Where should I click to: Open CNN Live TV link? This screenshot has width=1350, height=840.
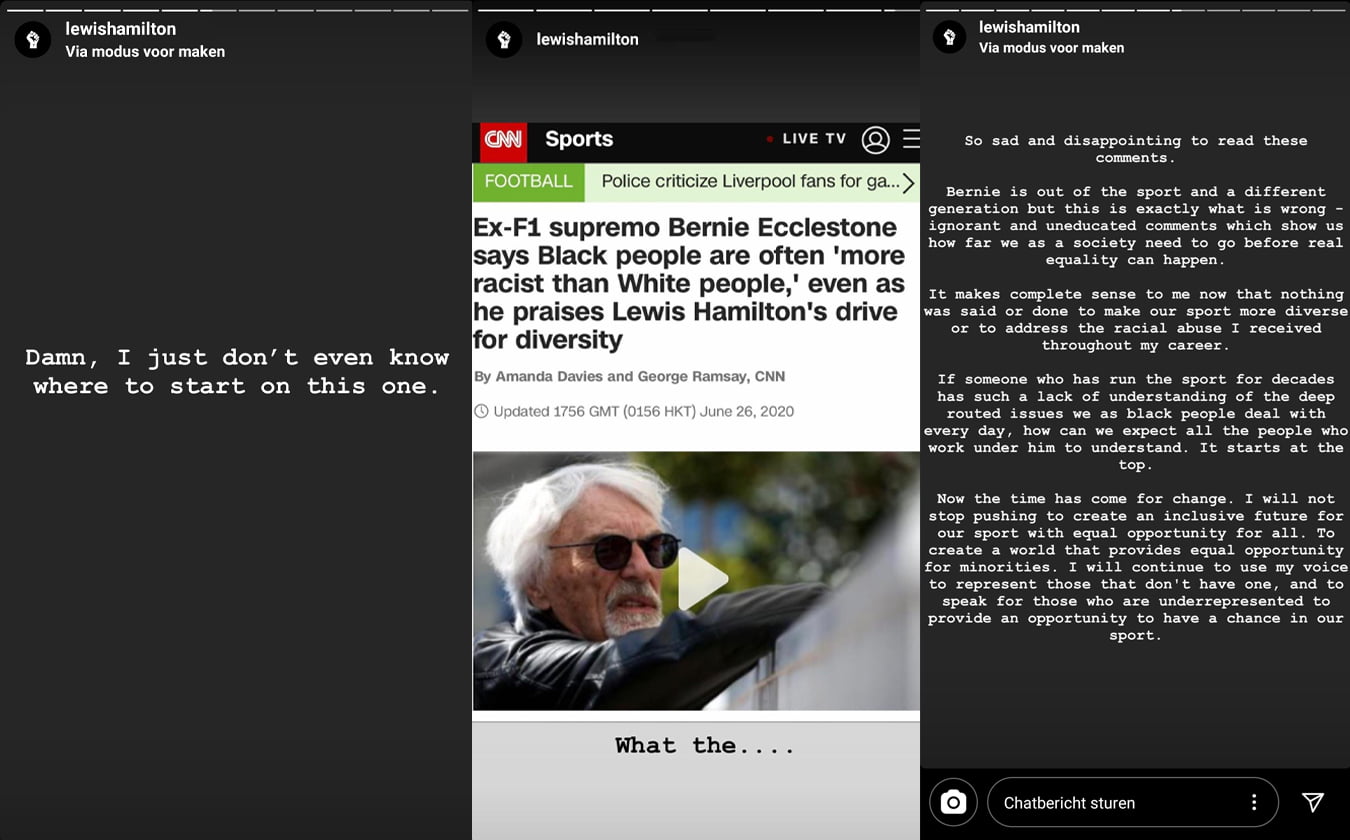pos(807,139)
